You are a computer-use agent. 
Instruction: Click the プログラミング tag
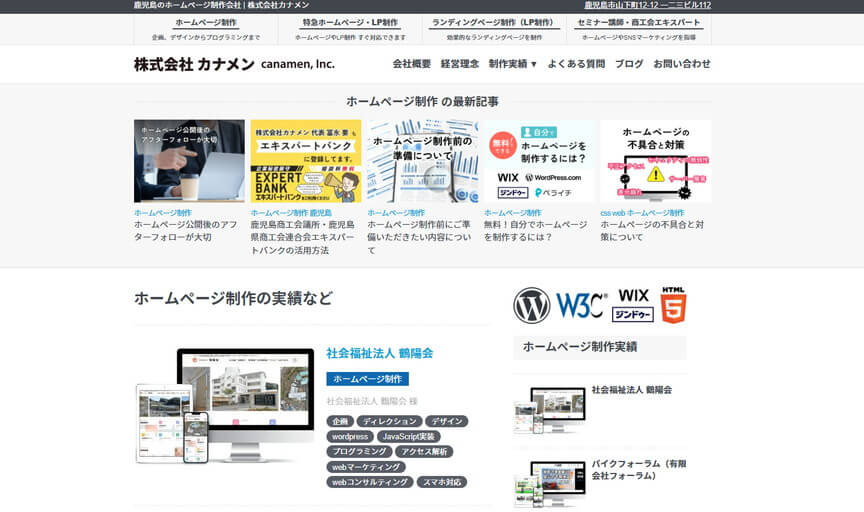(x=359, y=451)
